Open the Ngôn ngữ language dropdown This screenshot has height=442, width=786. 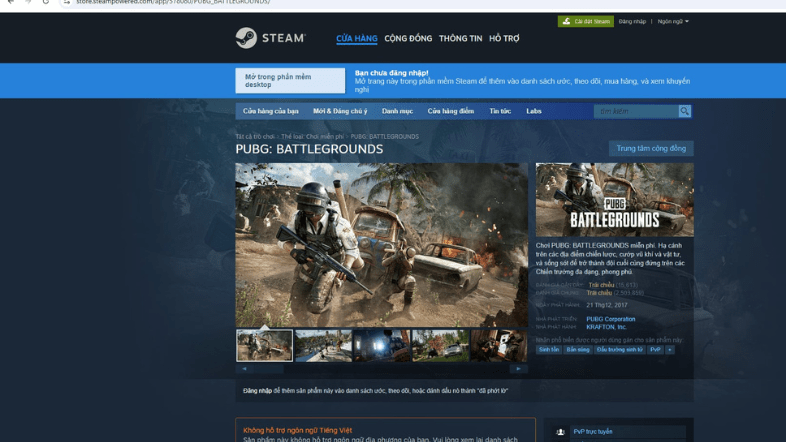[x=673, y=21]
